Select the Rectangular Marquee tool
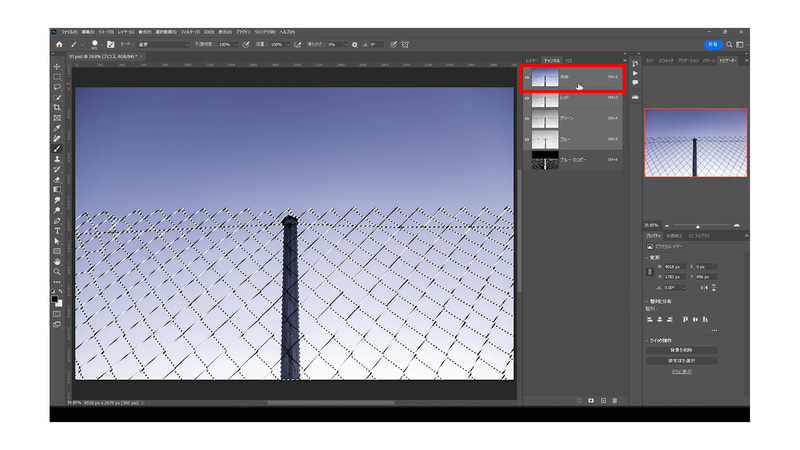 point(57,77)
